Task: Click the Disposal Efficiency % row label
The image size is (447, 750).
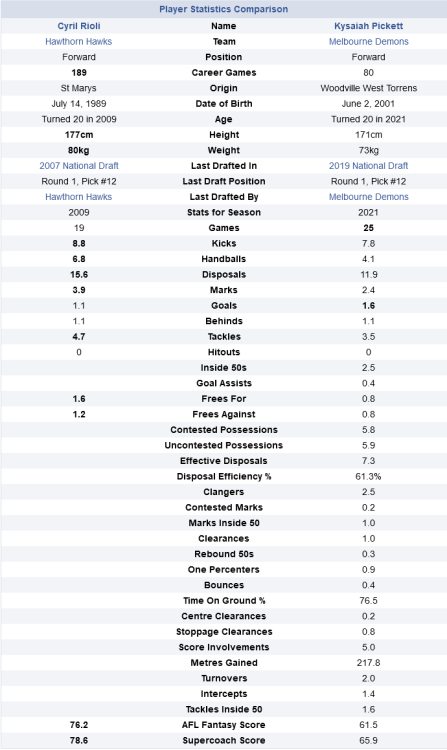Action: point(224,476)
